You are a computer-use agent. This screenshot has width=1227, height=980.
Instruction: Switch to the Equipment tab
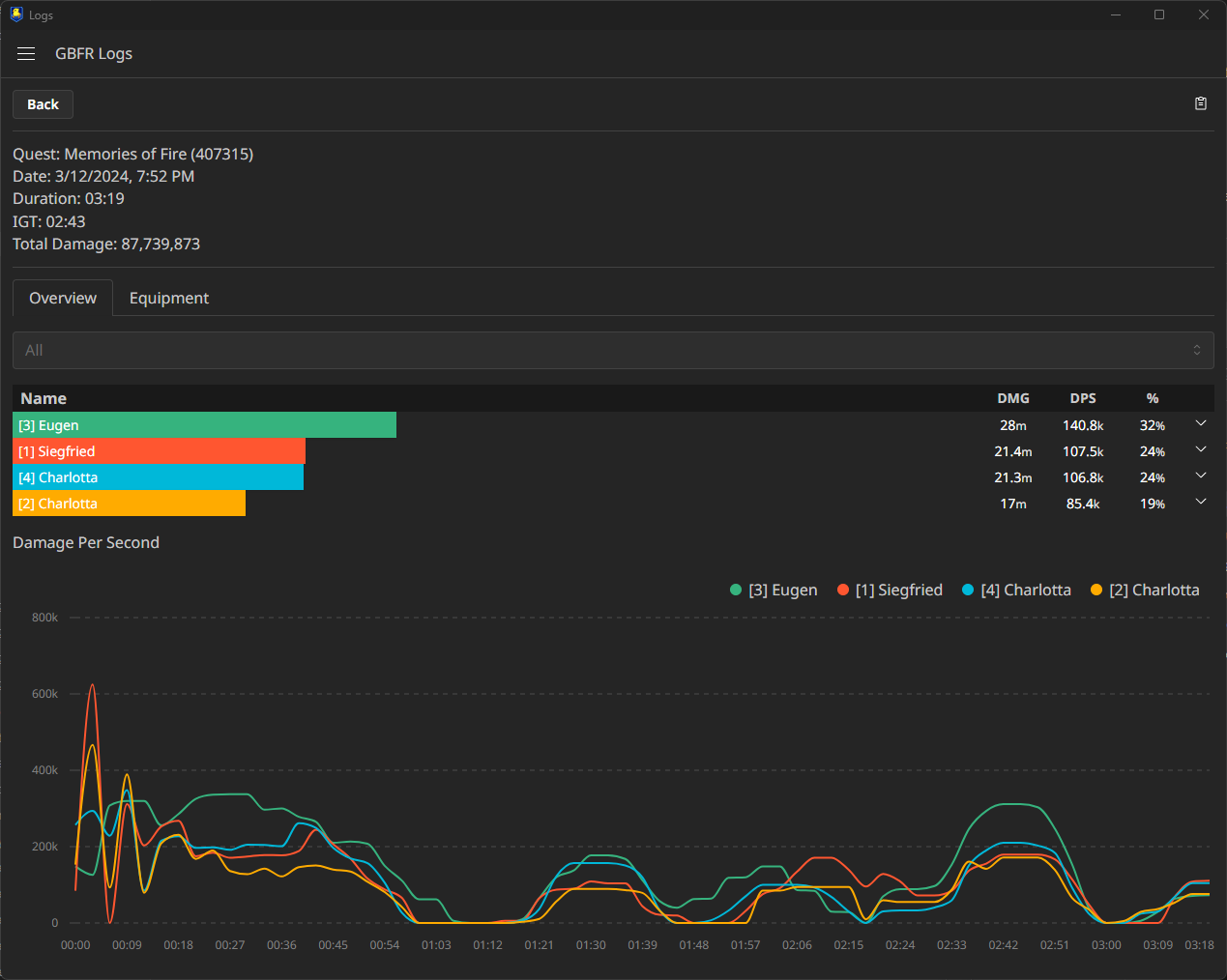pos(169,298)
